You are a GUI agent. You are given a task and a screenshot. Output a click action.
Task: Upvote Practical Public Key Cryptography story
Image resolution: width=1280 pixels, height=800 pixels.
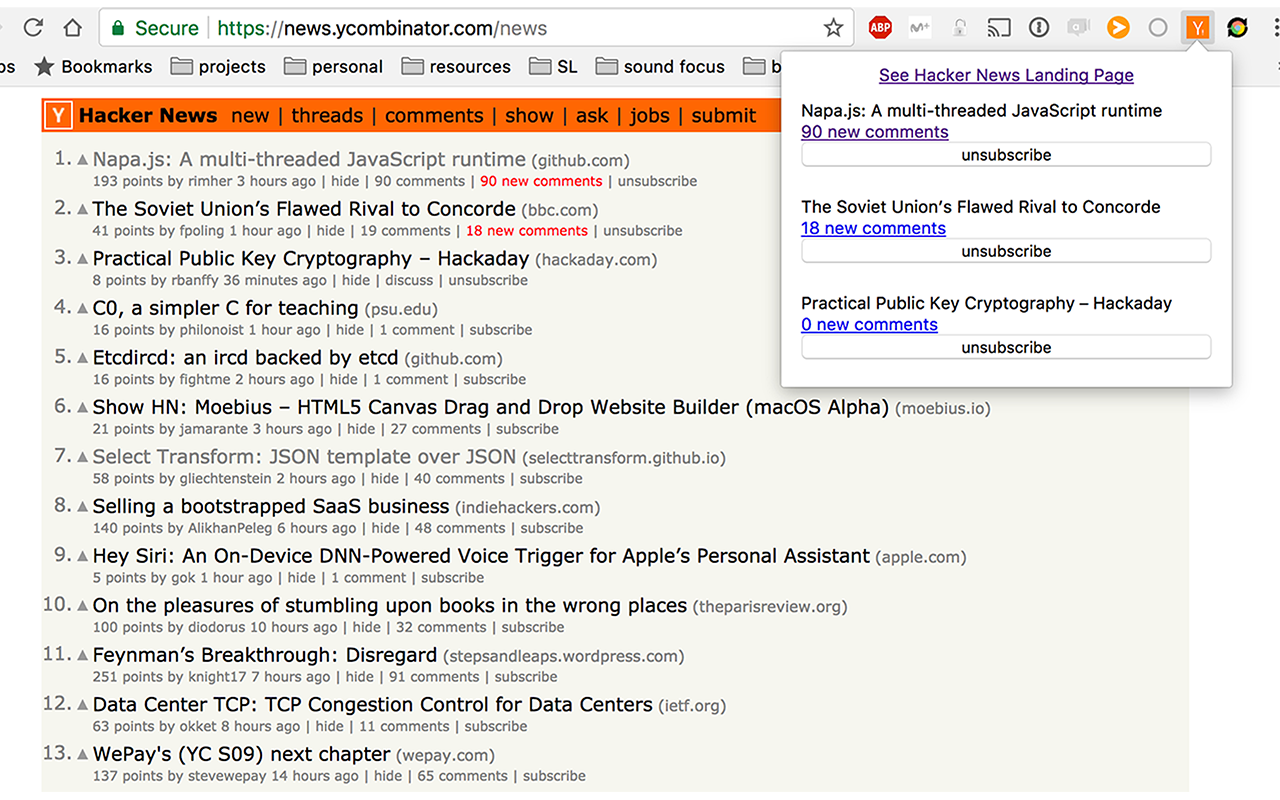(x=83, y=259)
